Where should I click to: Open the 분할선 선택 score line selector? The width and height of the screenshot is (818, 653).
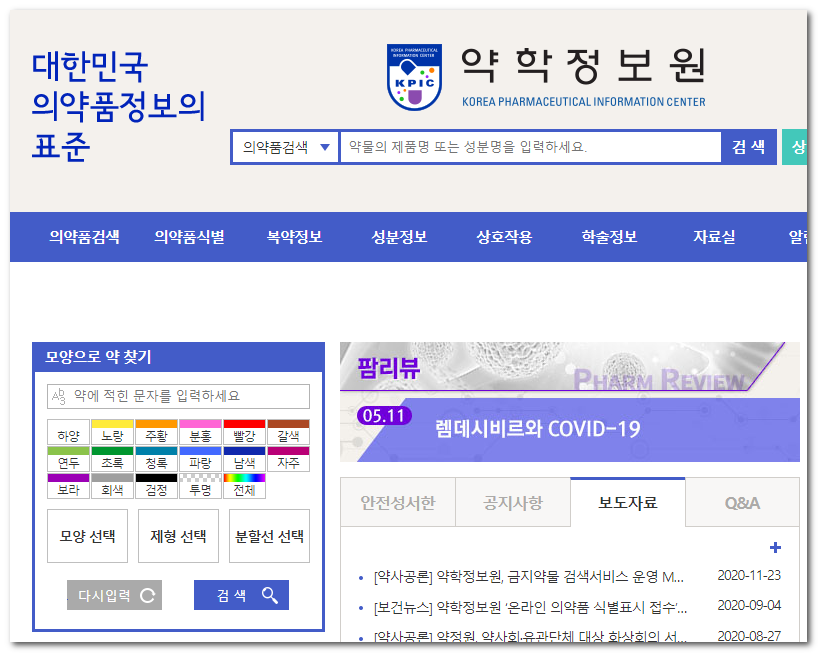(269, 536)
